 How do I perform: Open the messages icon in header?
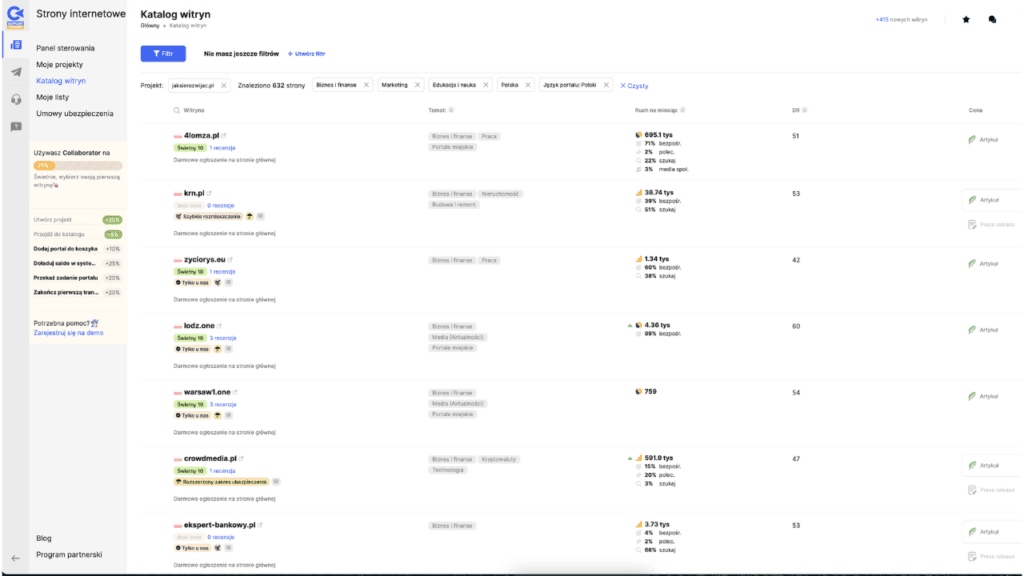click(x=992, y=20)
